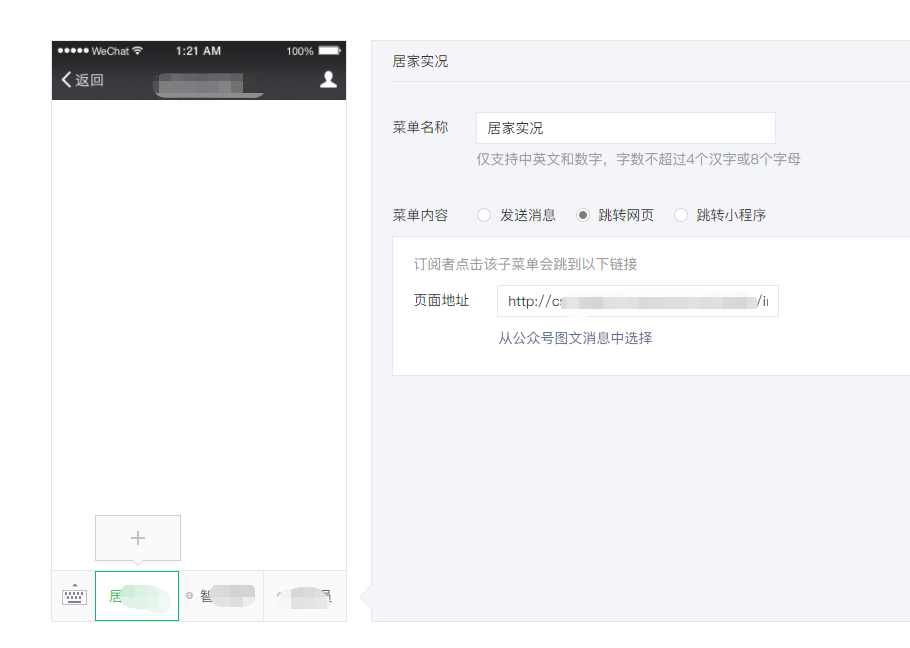Select the 居家实况 panel heading
This screenshot has height=648, width=910.
point(420,61)
